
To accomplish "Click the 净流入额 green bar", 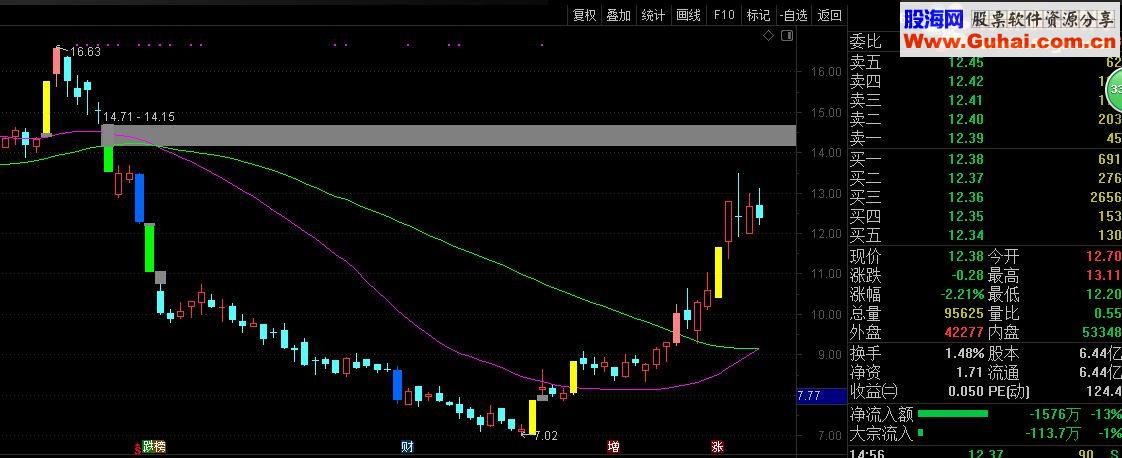I will 952,414.
